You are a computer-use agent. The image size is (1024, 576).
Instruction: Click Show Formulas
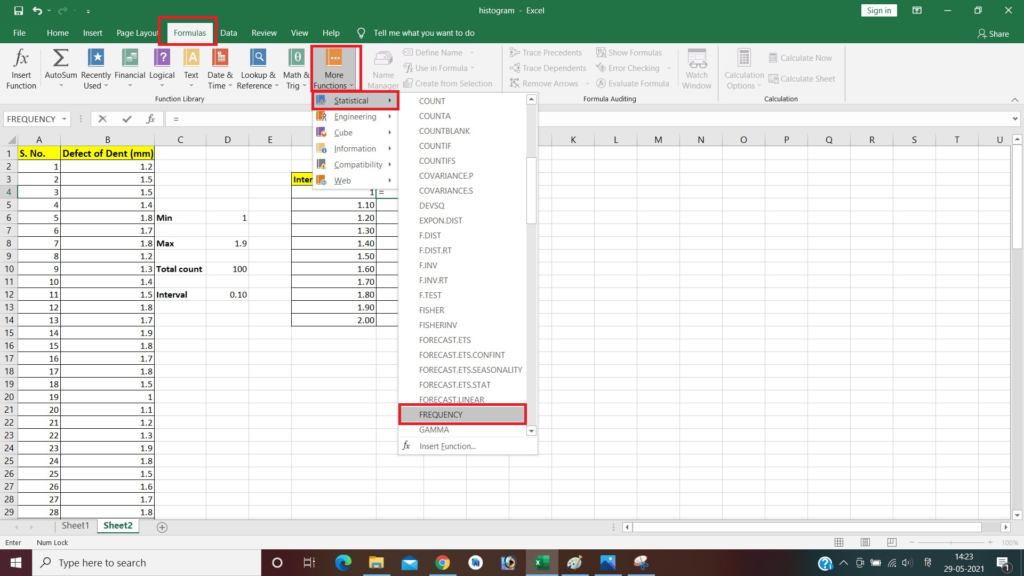[x=628, y=52]
